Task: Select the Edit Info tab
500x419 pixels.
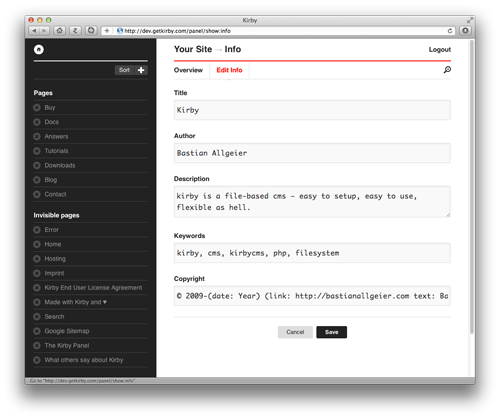Action: coord(229,70)
